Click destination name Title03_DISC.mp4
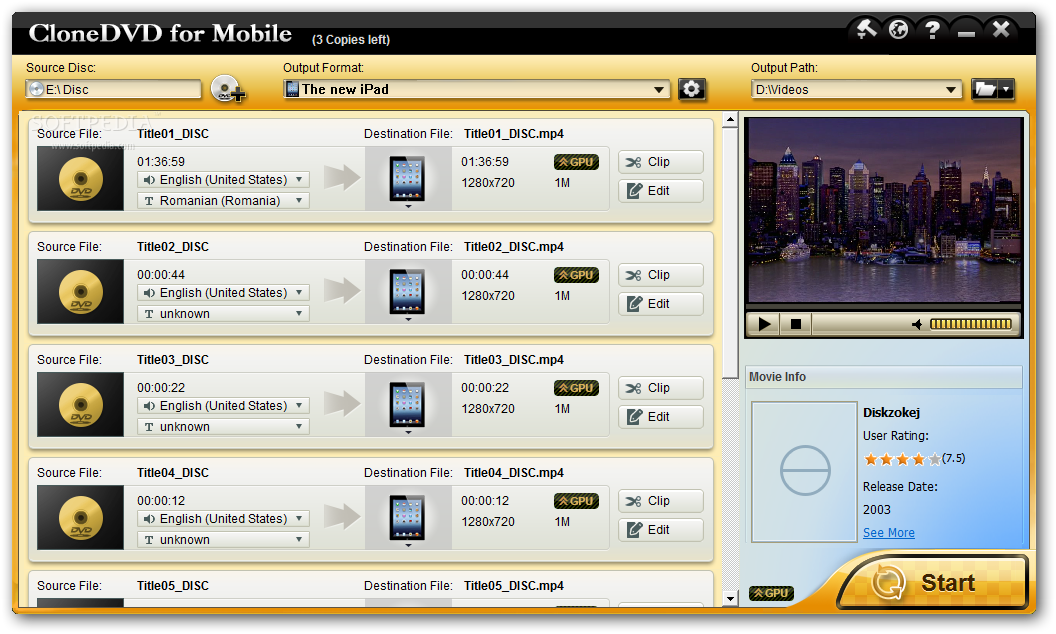Viewport: 1056px width, 634px height. click(514, 360)
